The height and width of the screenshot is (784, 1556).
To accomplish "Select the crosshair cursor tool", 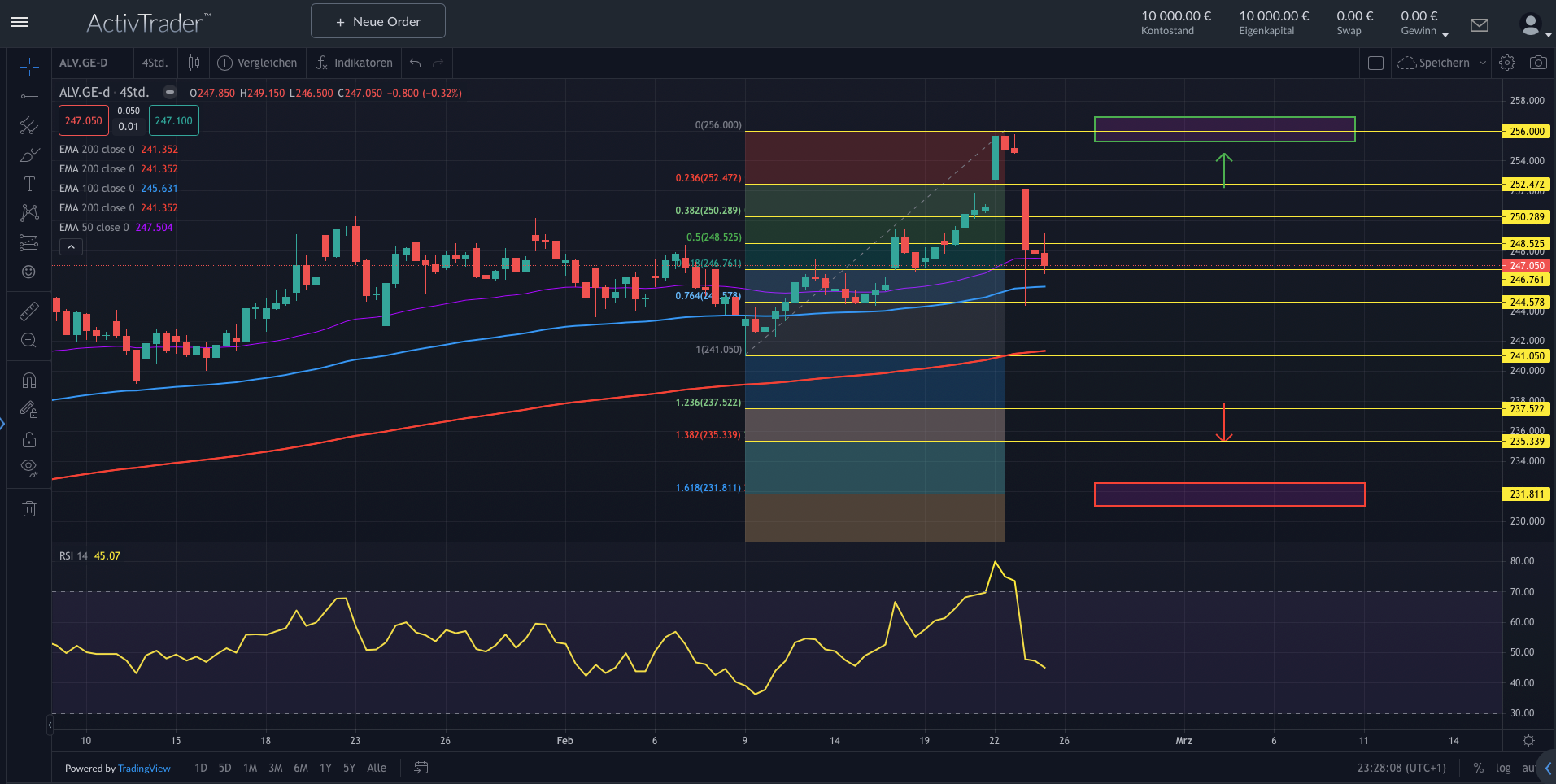I will [x=29, y=66].
